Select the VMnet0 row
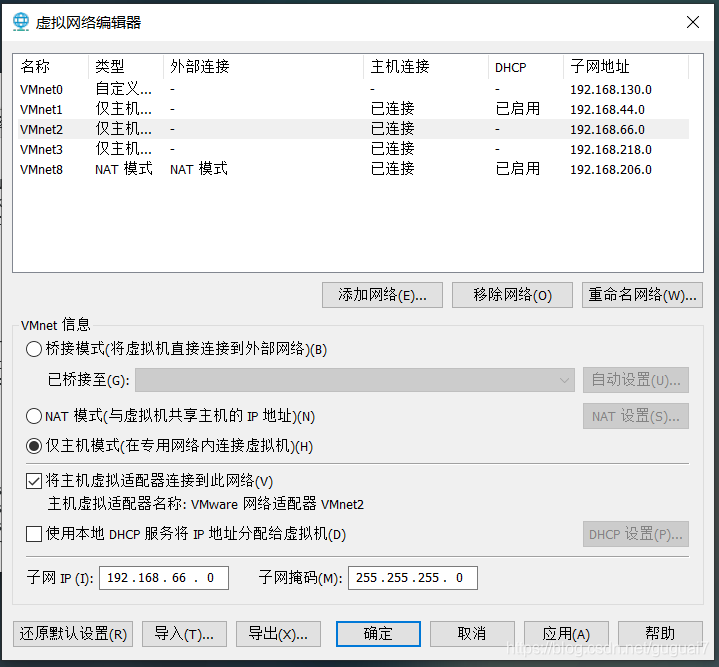The width and height of the screenshot is (719, 667). tap(353, 89)
